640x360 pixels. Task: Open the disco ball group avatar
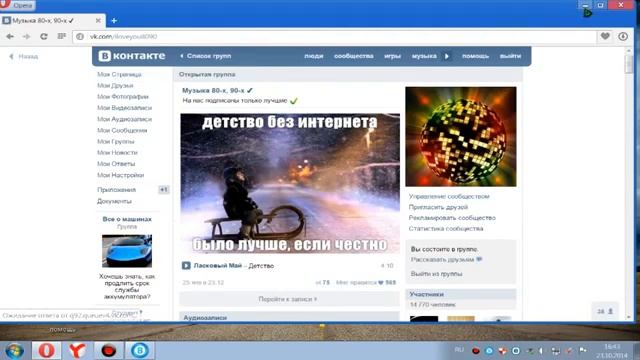[461, 137]
